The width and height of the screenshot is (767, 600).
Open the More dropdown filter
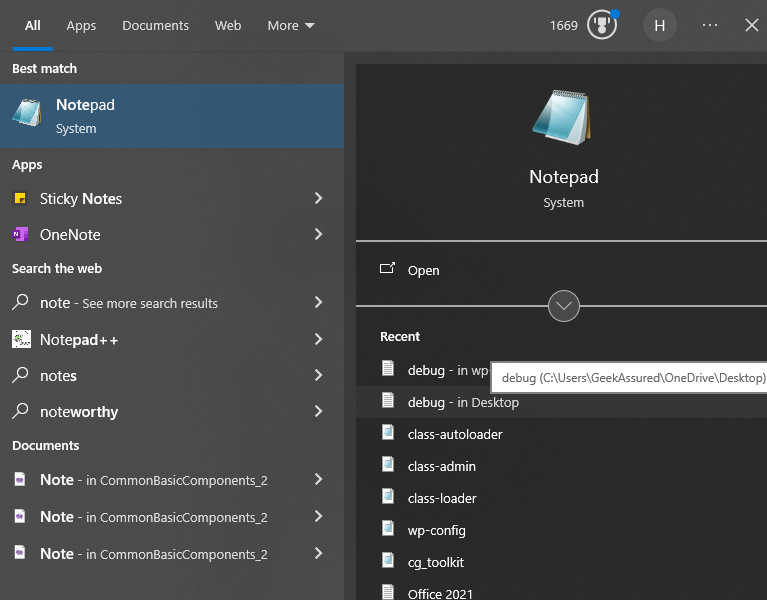click(291, 25)
